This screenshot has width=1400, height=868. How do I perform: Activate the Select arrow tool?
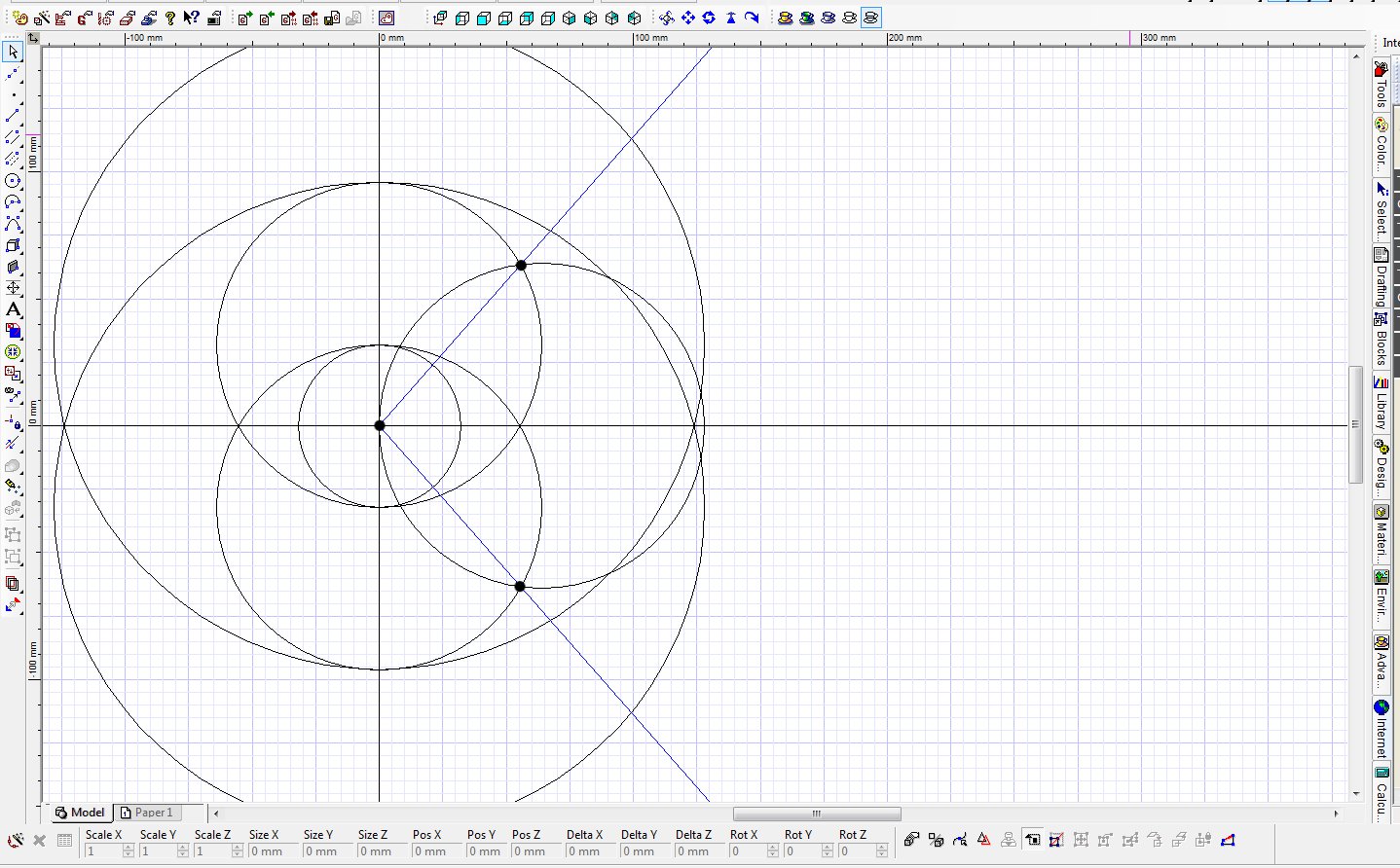coord(13,52)
